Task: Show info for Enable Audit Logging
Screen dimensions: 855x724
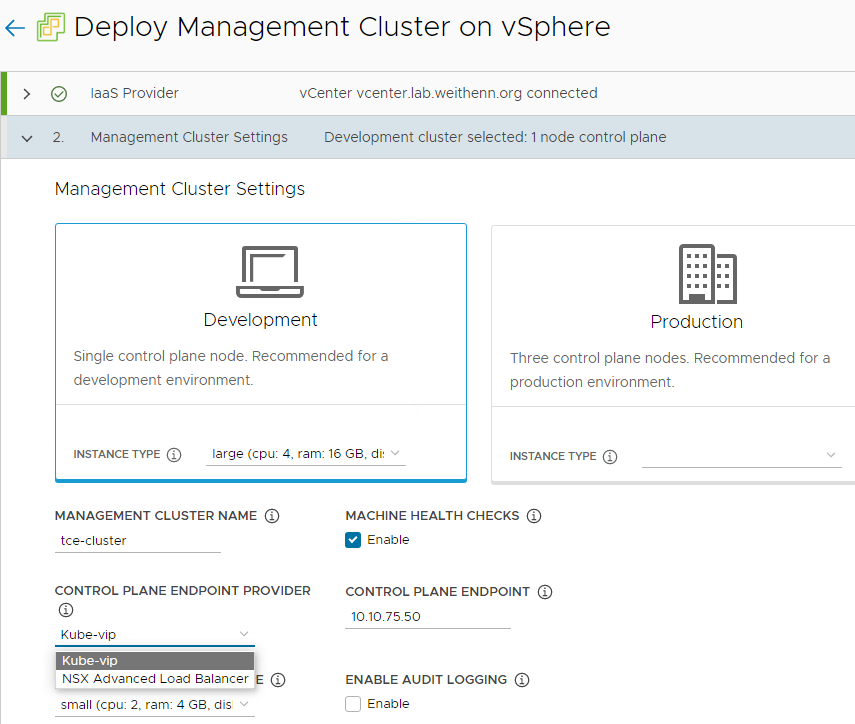Action: point(522,680)
